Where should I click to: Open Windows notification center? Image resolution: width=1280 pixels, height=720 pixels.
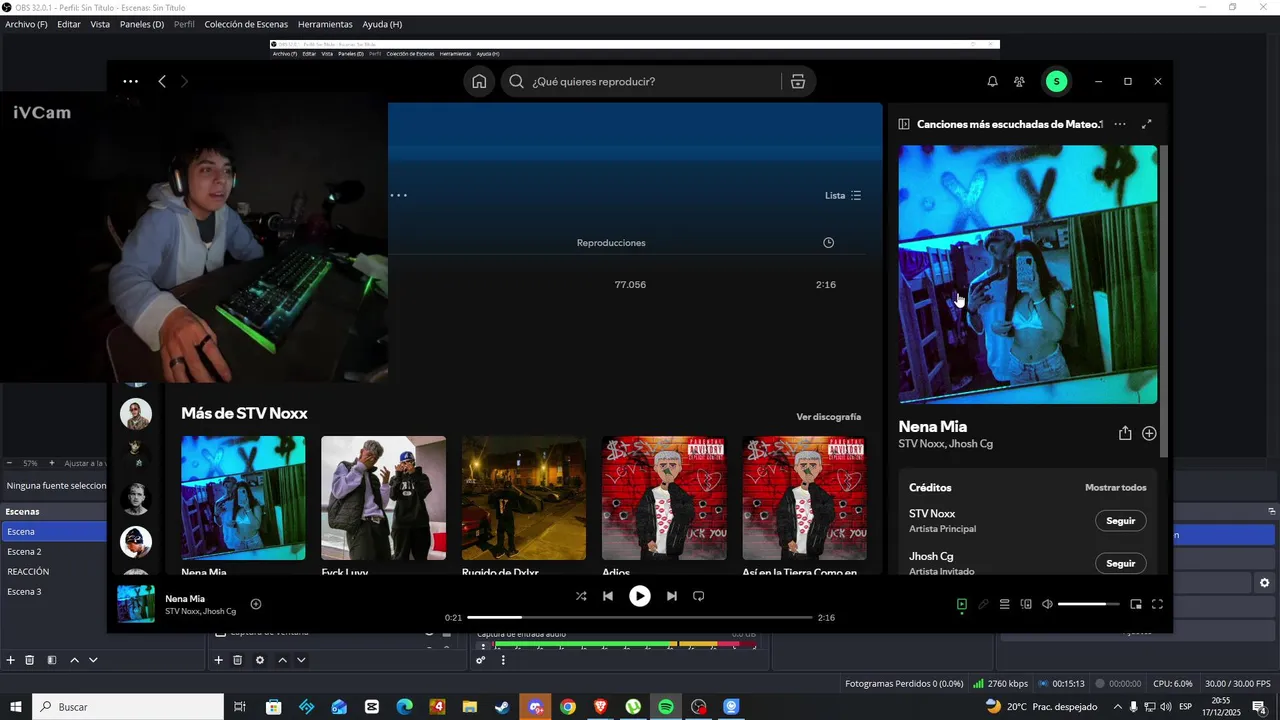[1259, 707]
